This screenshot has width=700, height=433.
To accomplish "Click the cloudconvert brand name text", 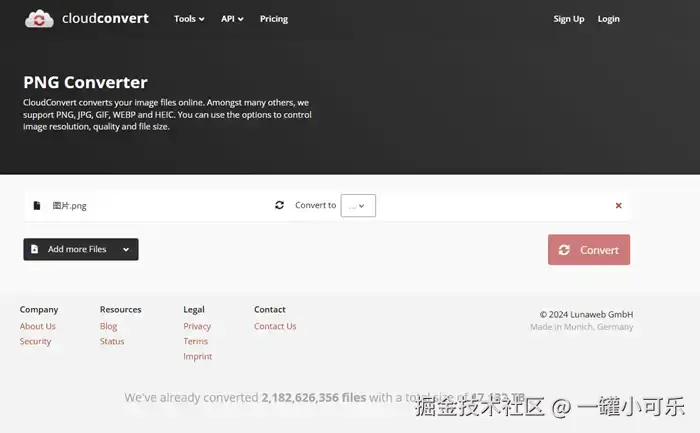I will pyautogui.click(x=105, y=18).
